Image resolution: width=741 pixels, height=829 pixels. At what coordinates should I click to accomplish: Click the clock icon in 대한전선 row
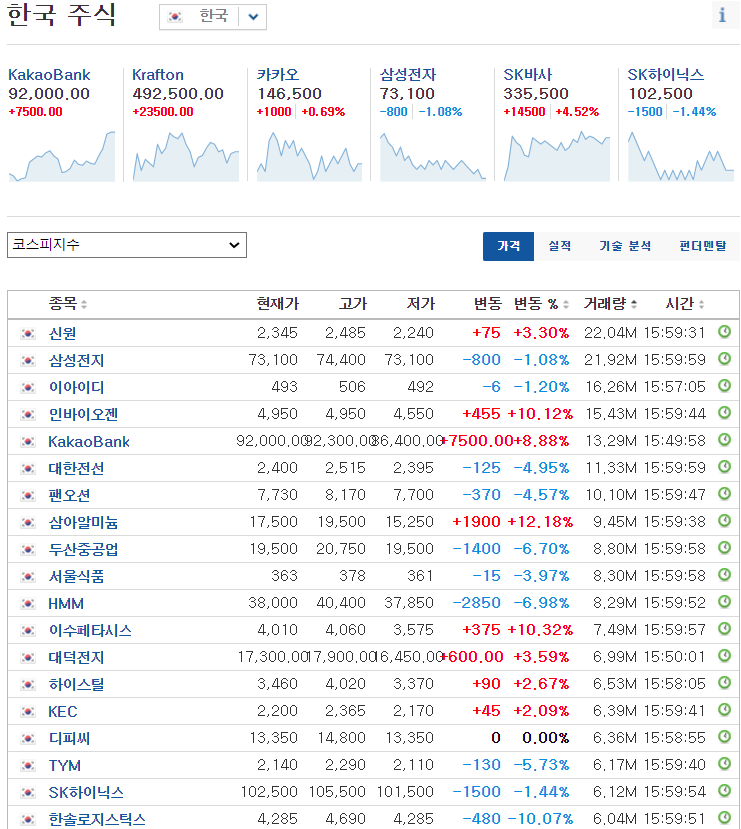[724, 467]
